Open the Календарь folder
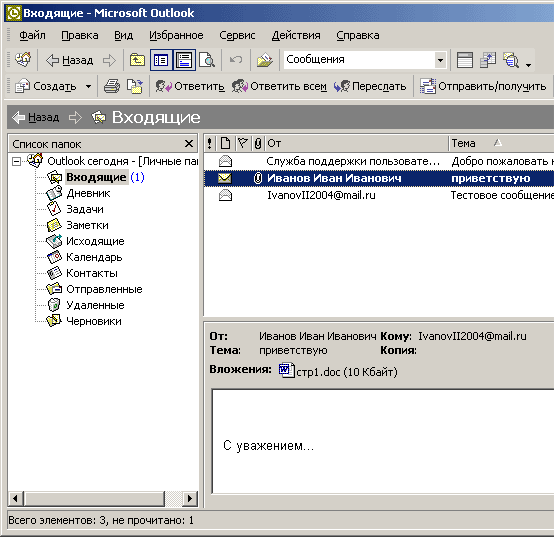 coord(94,257)
